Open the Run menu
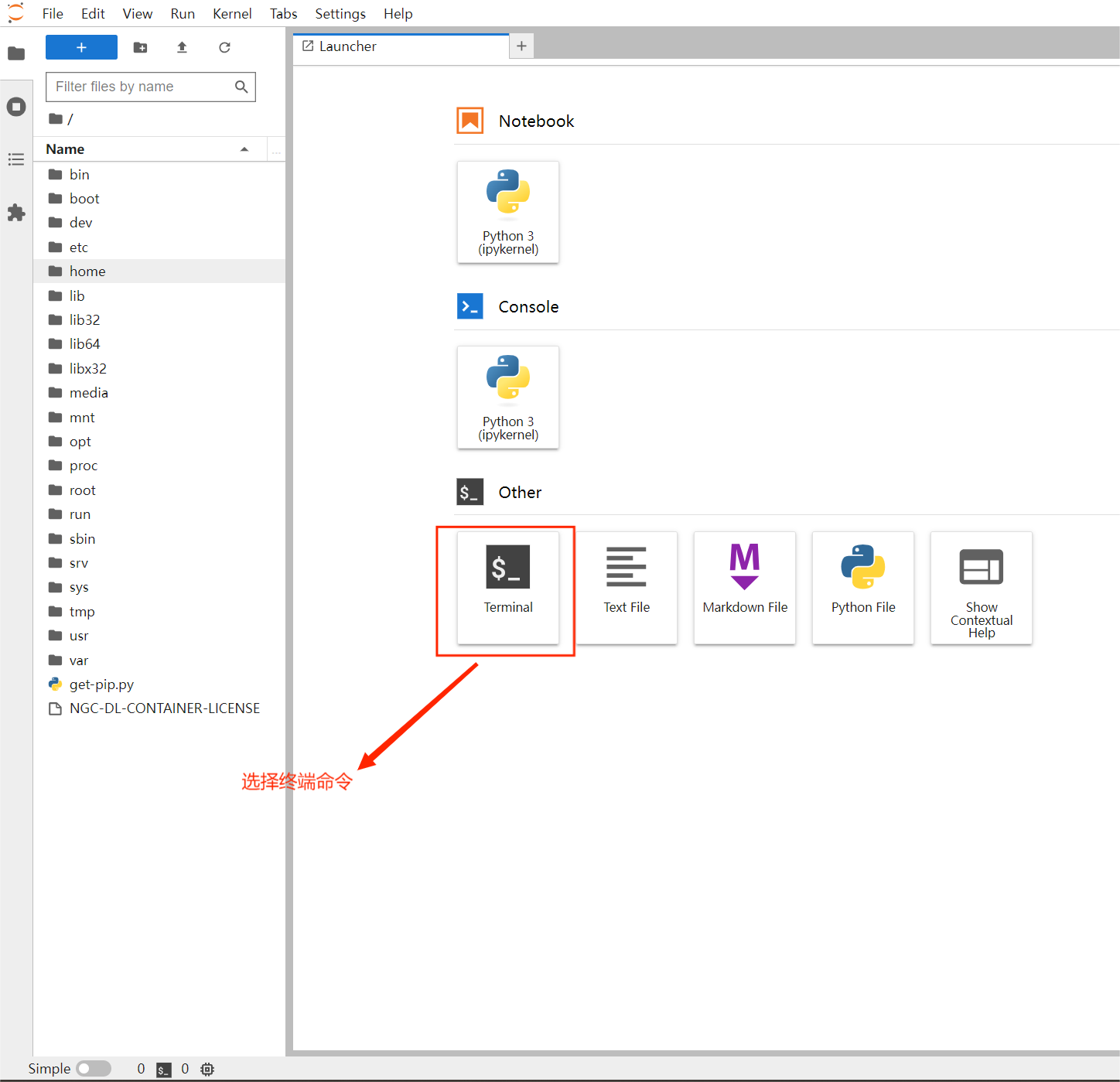The width and height of the screenshot is (1120, 1082). pos(183,14)
